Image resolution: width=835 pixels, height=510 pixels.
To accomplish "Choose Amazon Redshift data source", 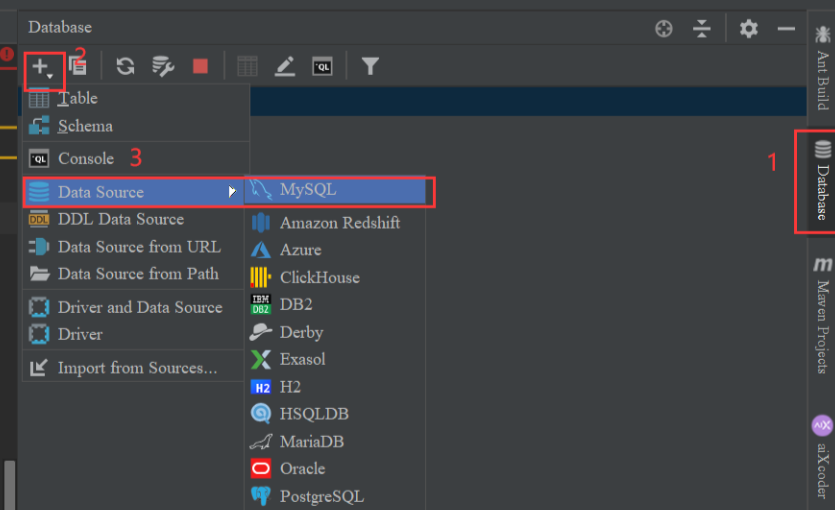I will click(335, 223).
